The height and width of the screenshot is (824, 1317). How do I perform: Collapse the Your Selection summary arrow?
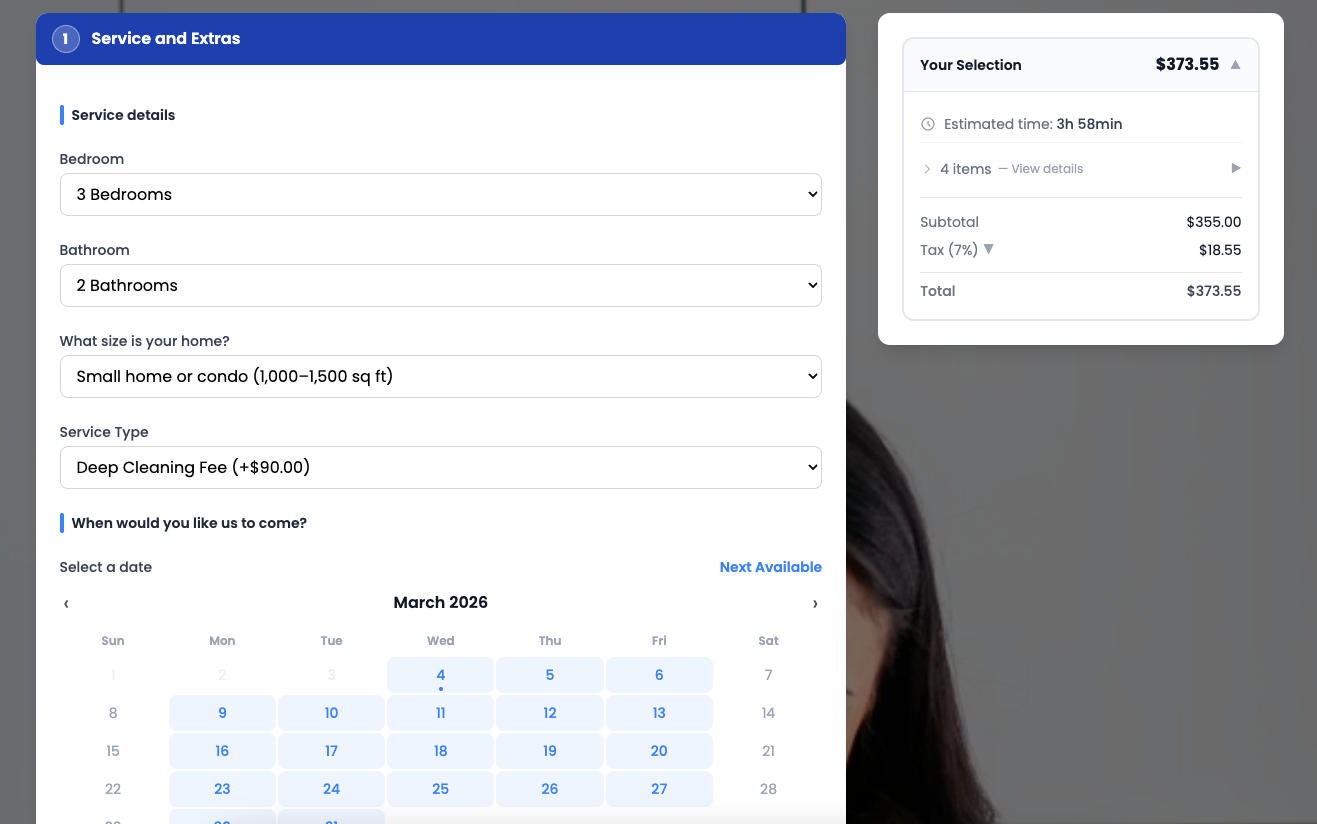click(1235, 65)
